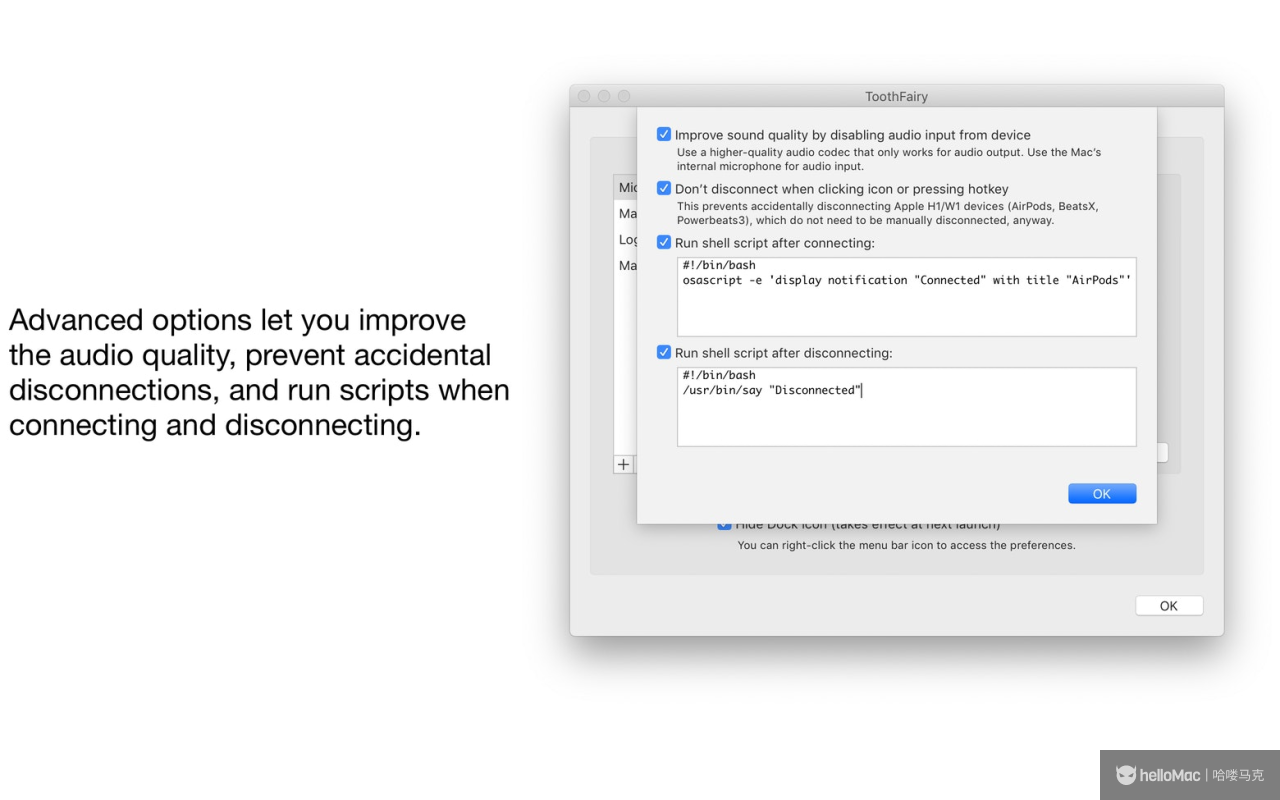
Task: Uncheck Run shell script after connecting
Action: pos(664,242)
